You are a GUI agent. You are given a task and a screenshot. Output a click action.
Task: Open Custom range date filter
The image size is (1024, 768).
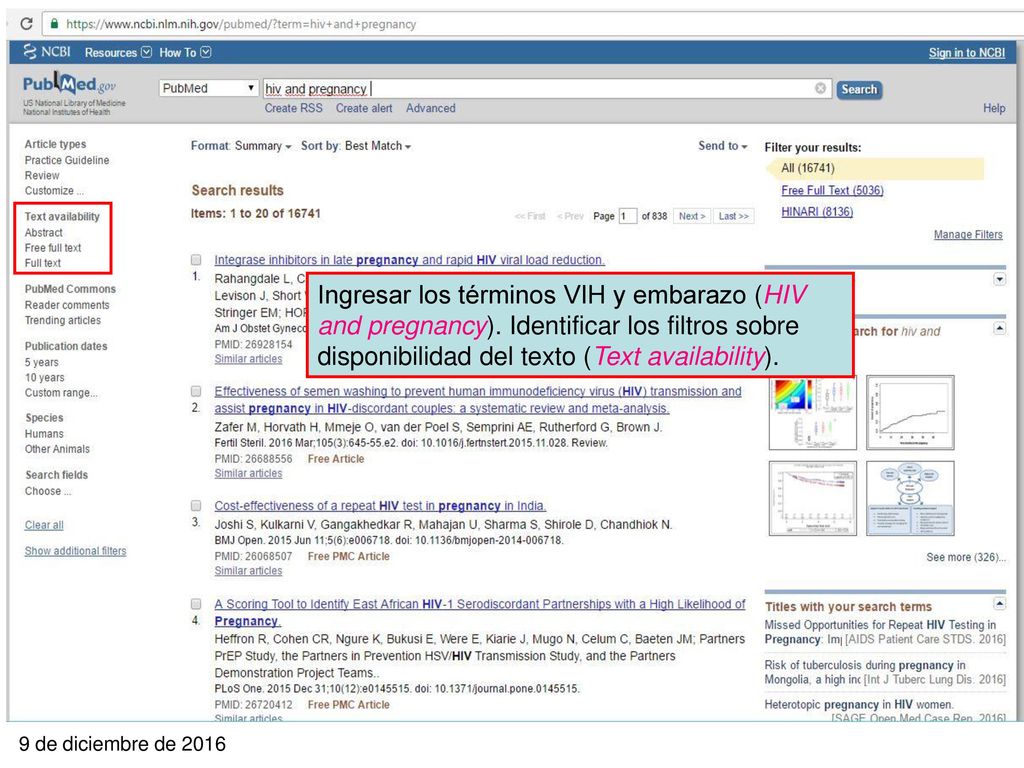coord(61,392)
